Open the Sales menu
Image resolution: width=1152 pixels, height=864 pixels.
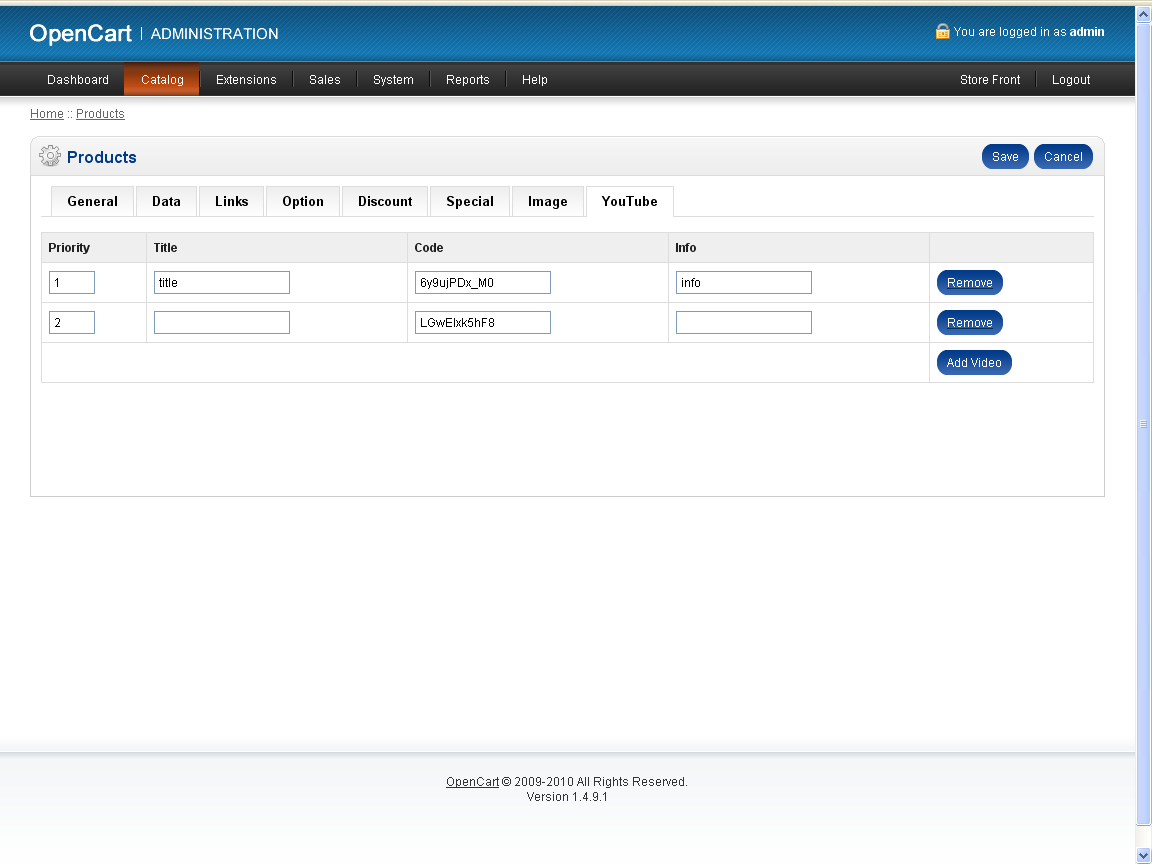325,79
